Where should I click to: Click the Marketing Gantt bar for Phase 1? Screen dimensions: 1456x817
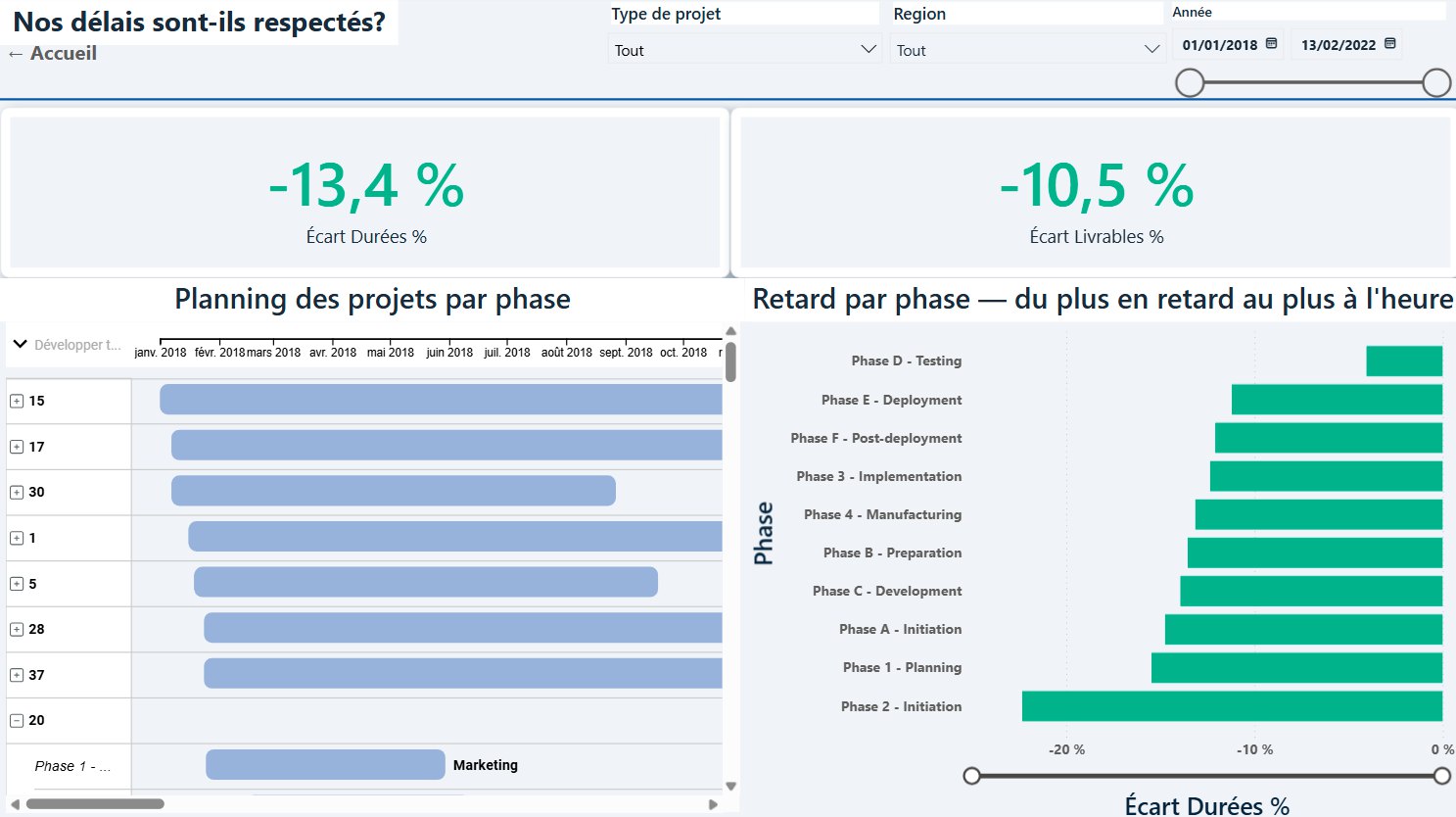(325, 765)
